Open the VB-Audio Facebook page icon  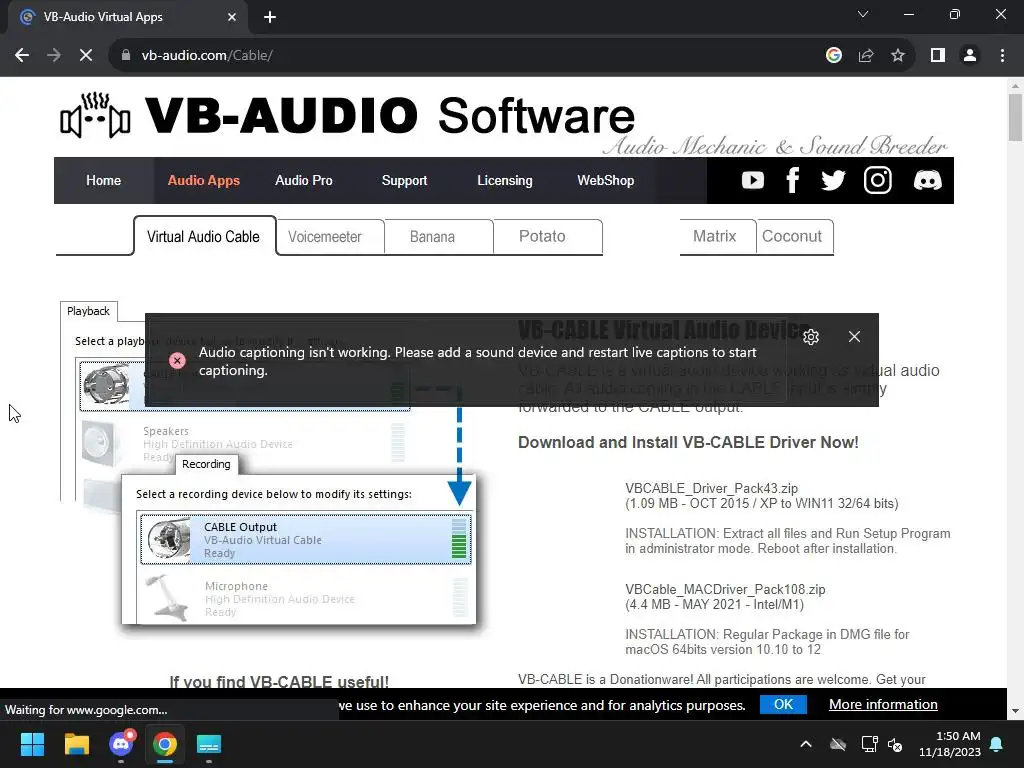[792, 180]
